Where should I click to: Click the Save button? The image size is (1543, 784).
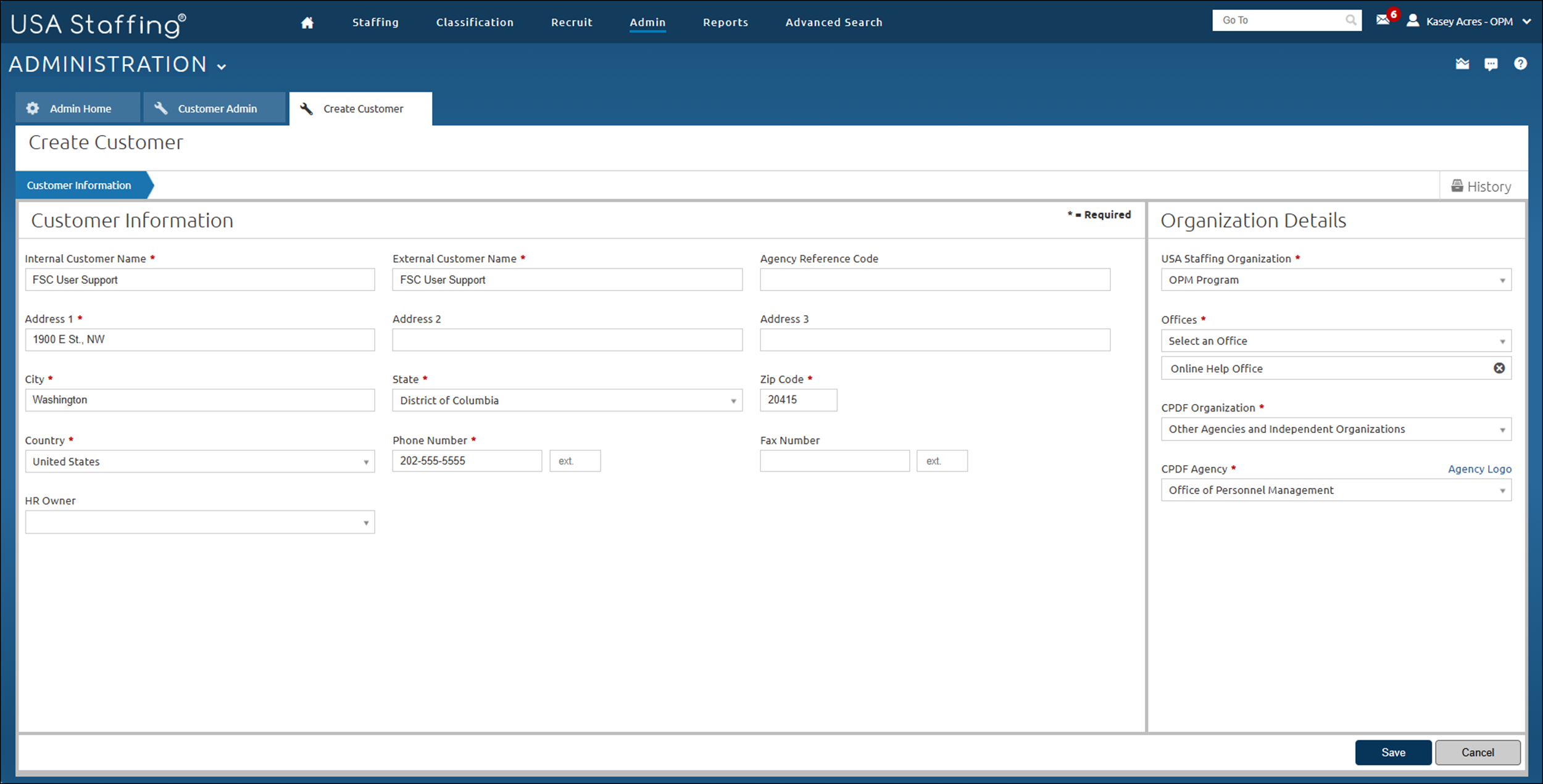[1393, 752]
